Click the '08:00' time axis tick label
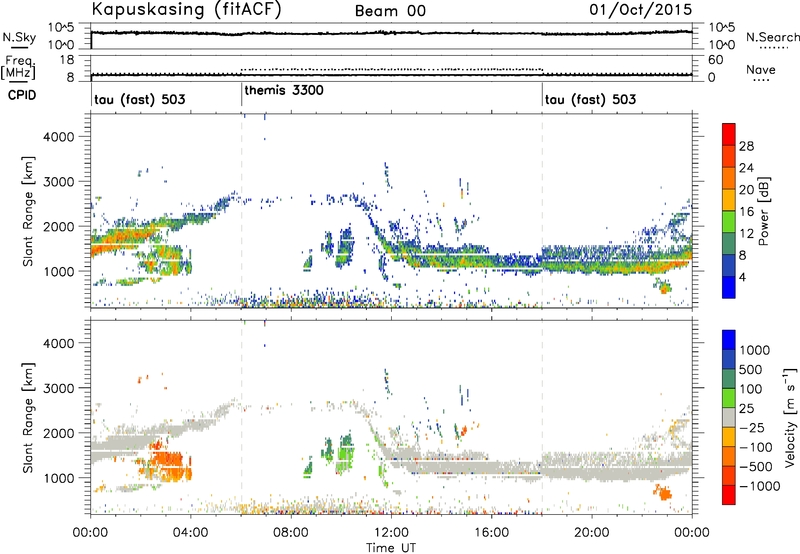Viewport: 800px width, 554px height. [291, 533]
